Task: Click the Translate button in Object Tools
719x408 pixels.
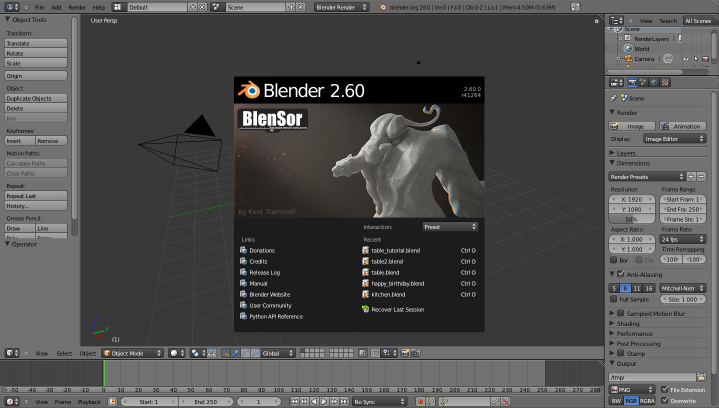Action: 36,43
